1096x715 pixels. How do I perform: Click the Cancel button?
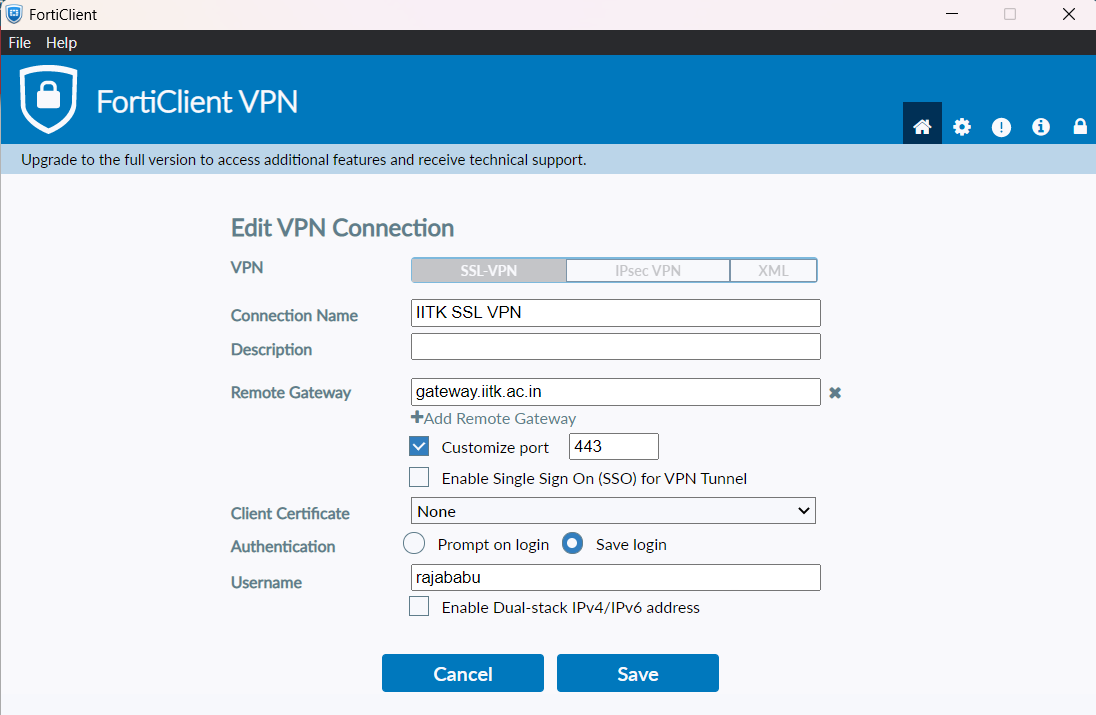pyautogui.click(x=463, y=673)
